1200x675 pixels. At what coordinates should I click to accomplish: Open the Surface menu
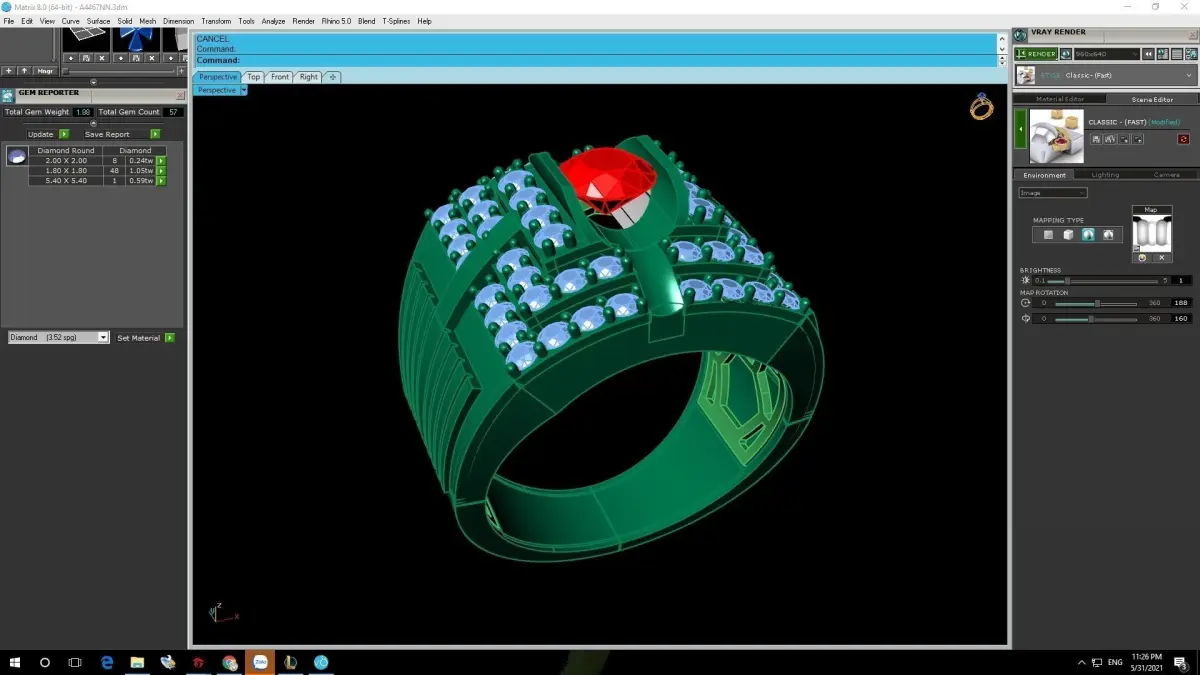(x=98, y=21)
